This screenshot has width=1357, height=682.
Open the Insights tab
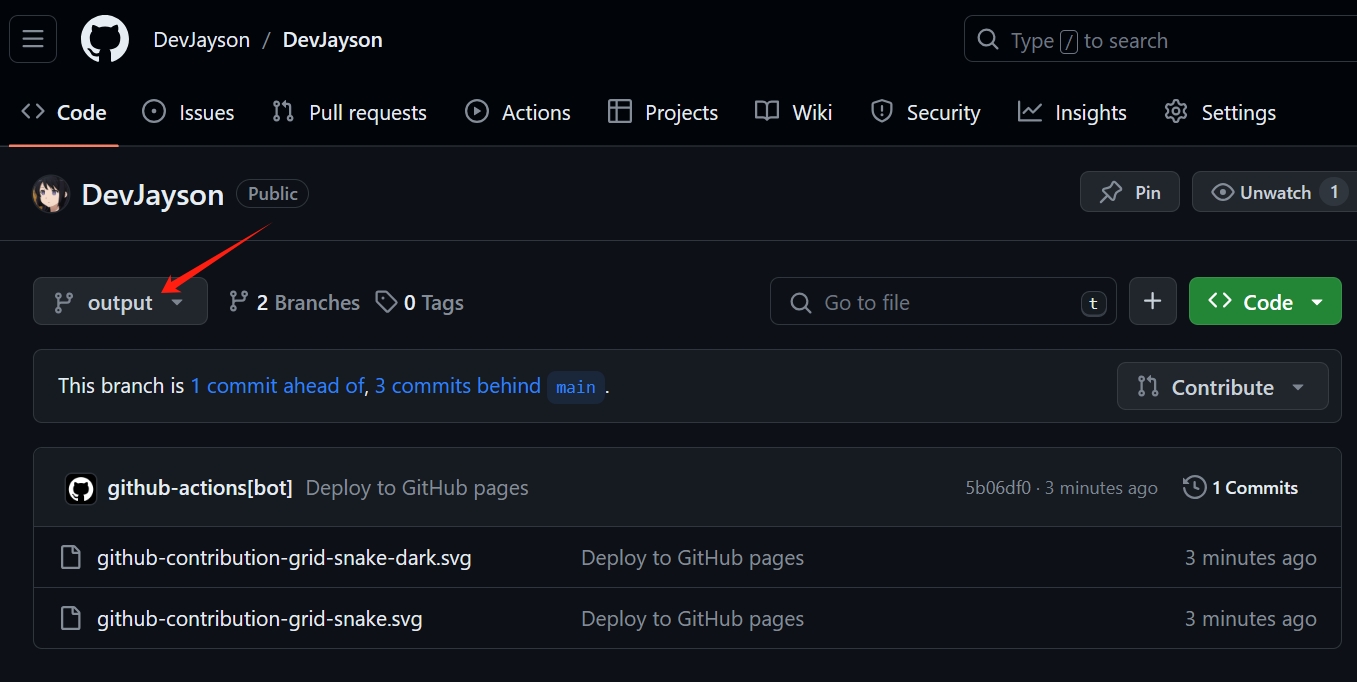click(1072, 112)
